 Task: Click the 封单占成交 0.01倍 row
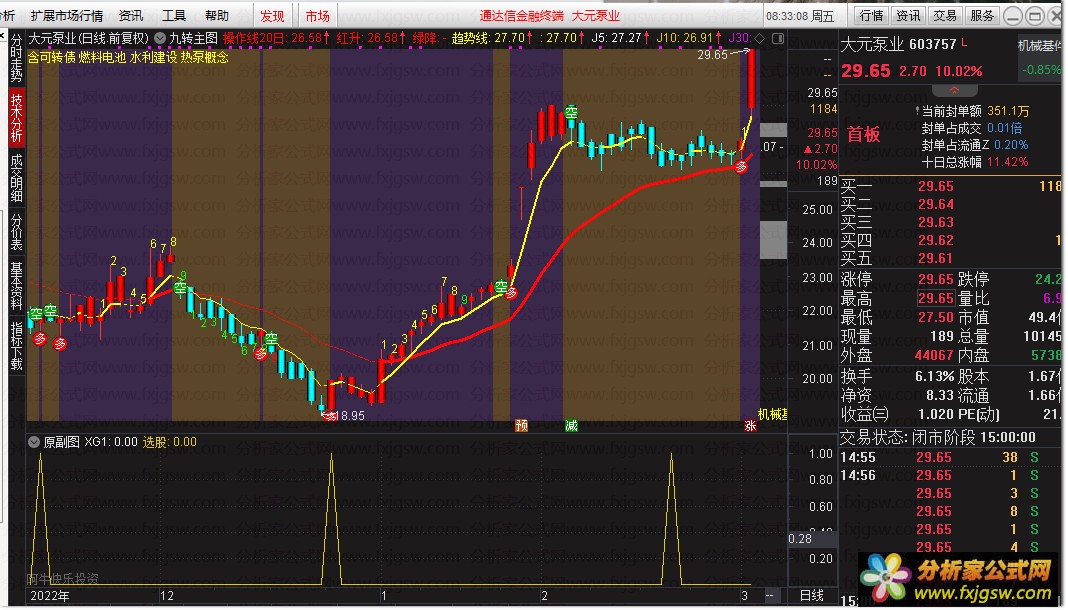(x=971, y=128)
